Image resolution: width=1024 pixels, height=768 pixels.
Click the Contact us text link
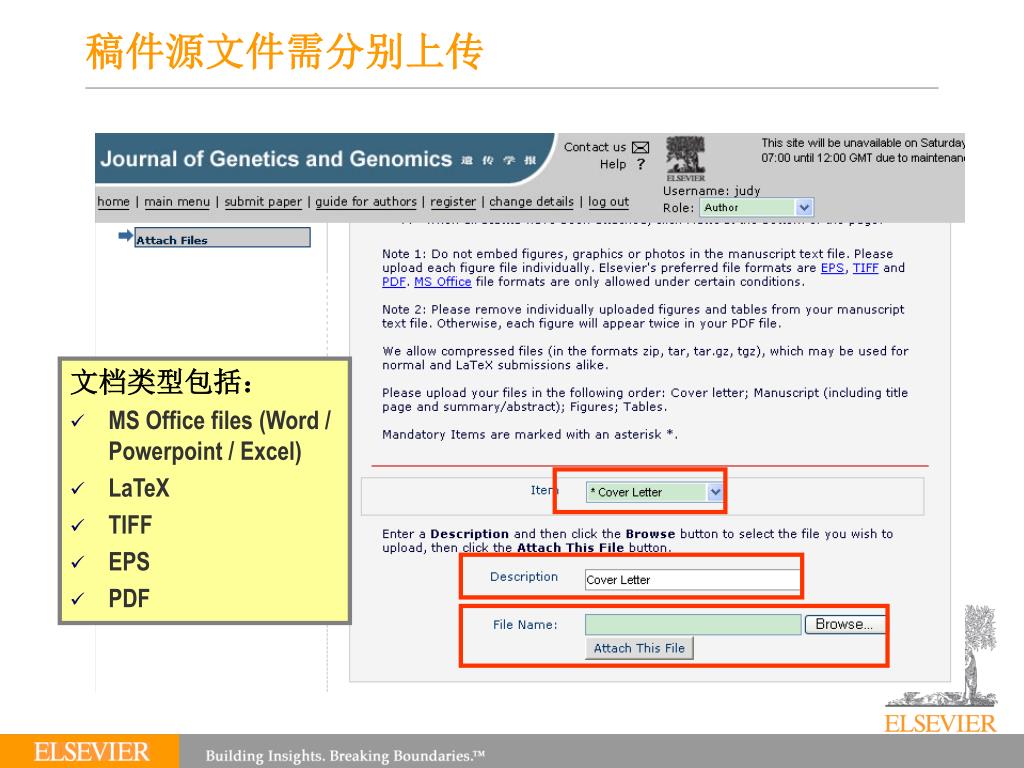coord(595,147)
